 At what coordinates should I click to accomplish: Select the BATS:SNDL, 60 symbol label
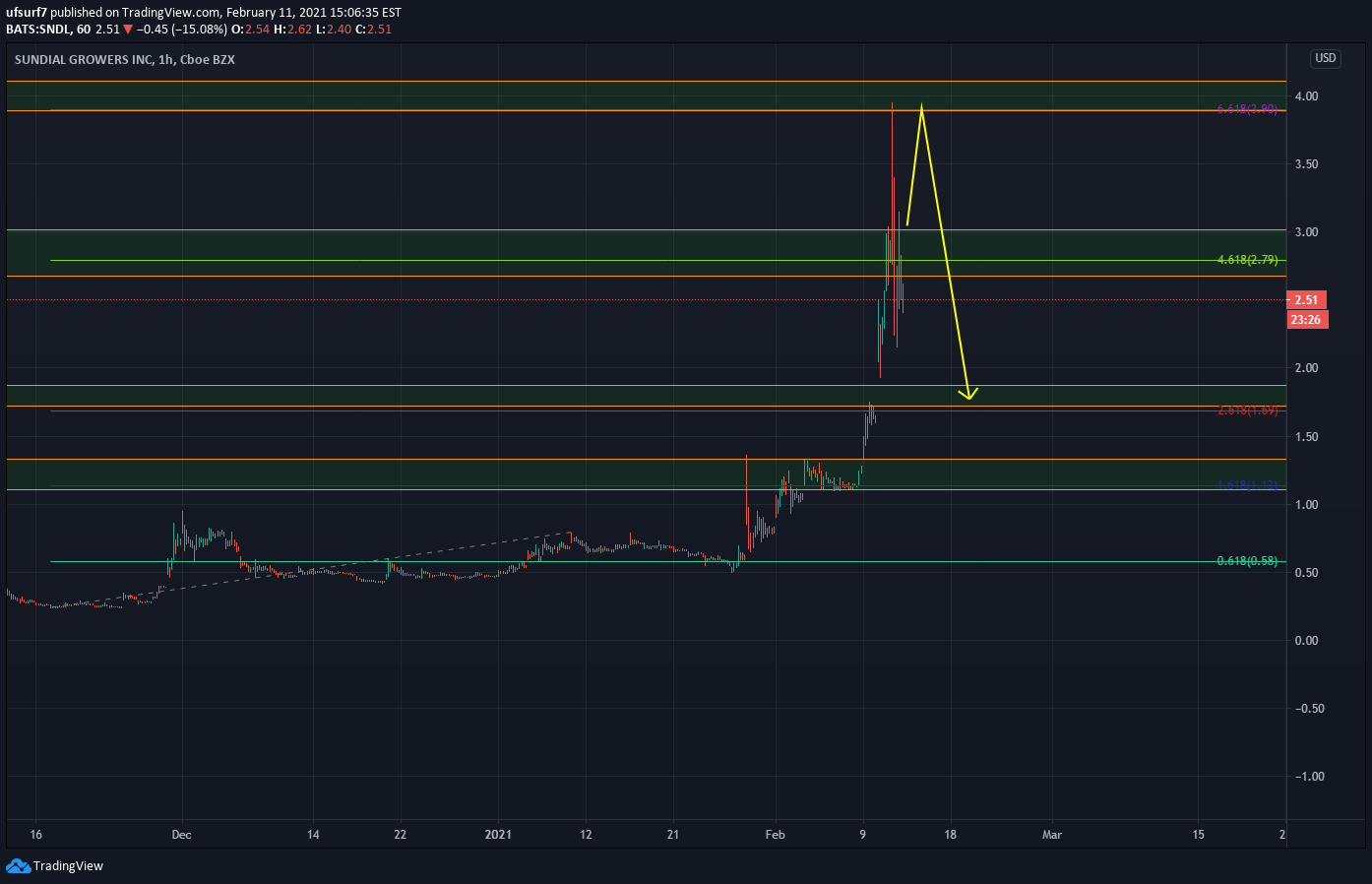(x=48, y=30)
